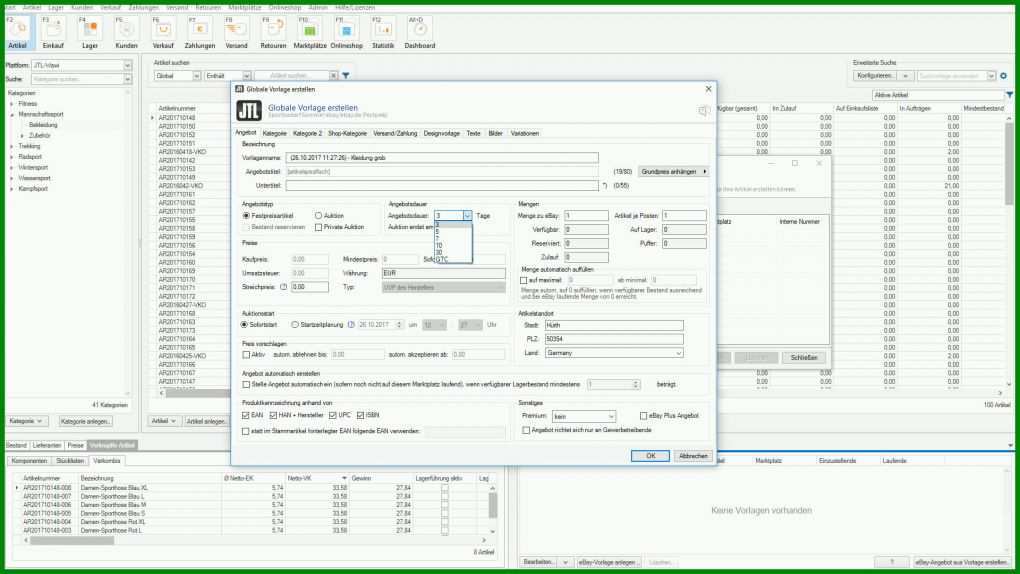Viewport: 1020px width, 574px height.
Task: Enable the Private Auktion checkbox
Action: point(318,227)
